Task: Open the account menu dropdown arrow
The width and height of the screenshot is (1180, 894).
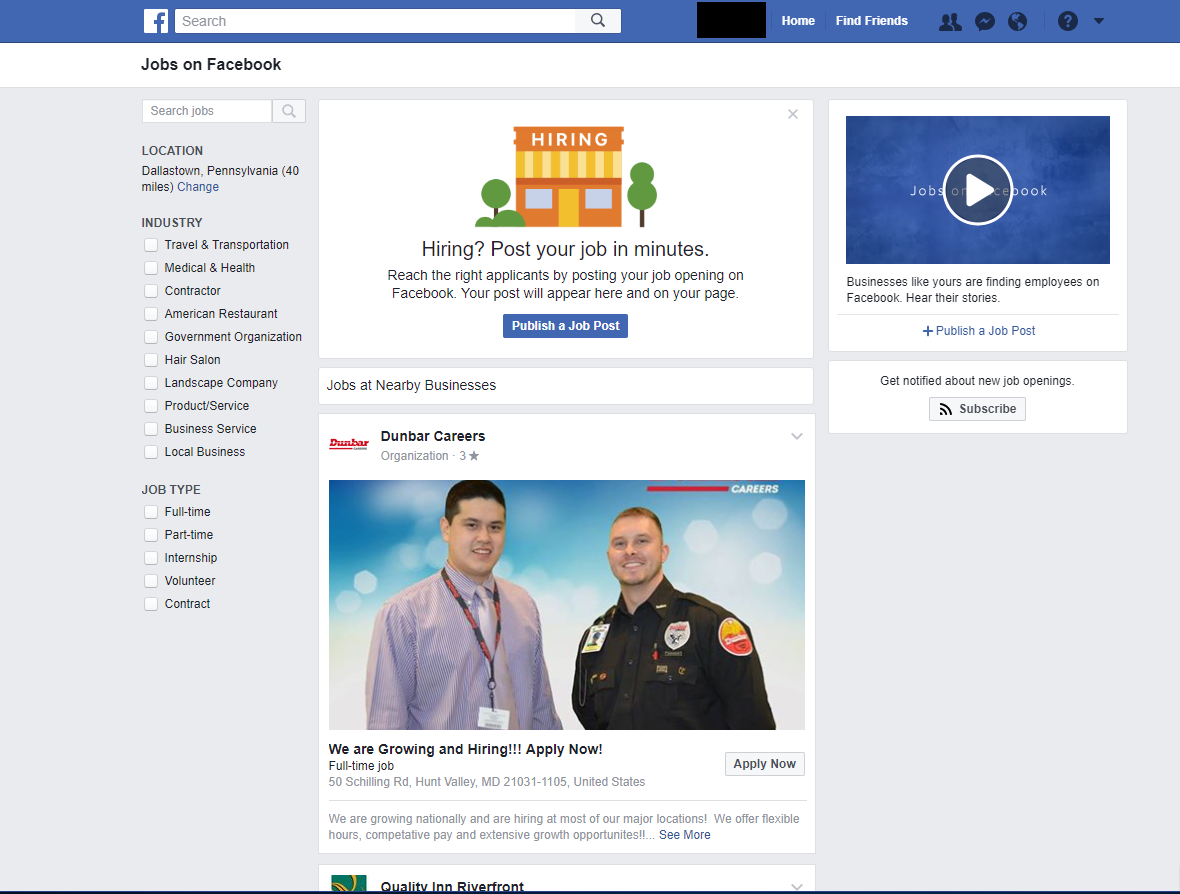Action: [x=1099, y=21]
